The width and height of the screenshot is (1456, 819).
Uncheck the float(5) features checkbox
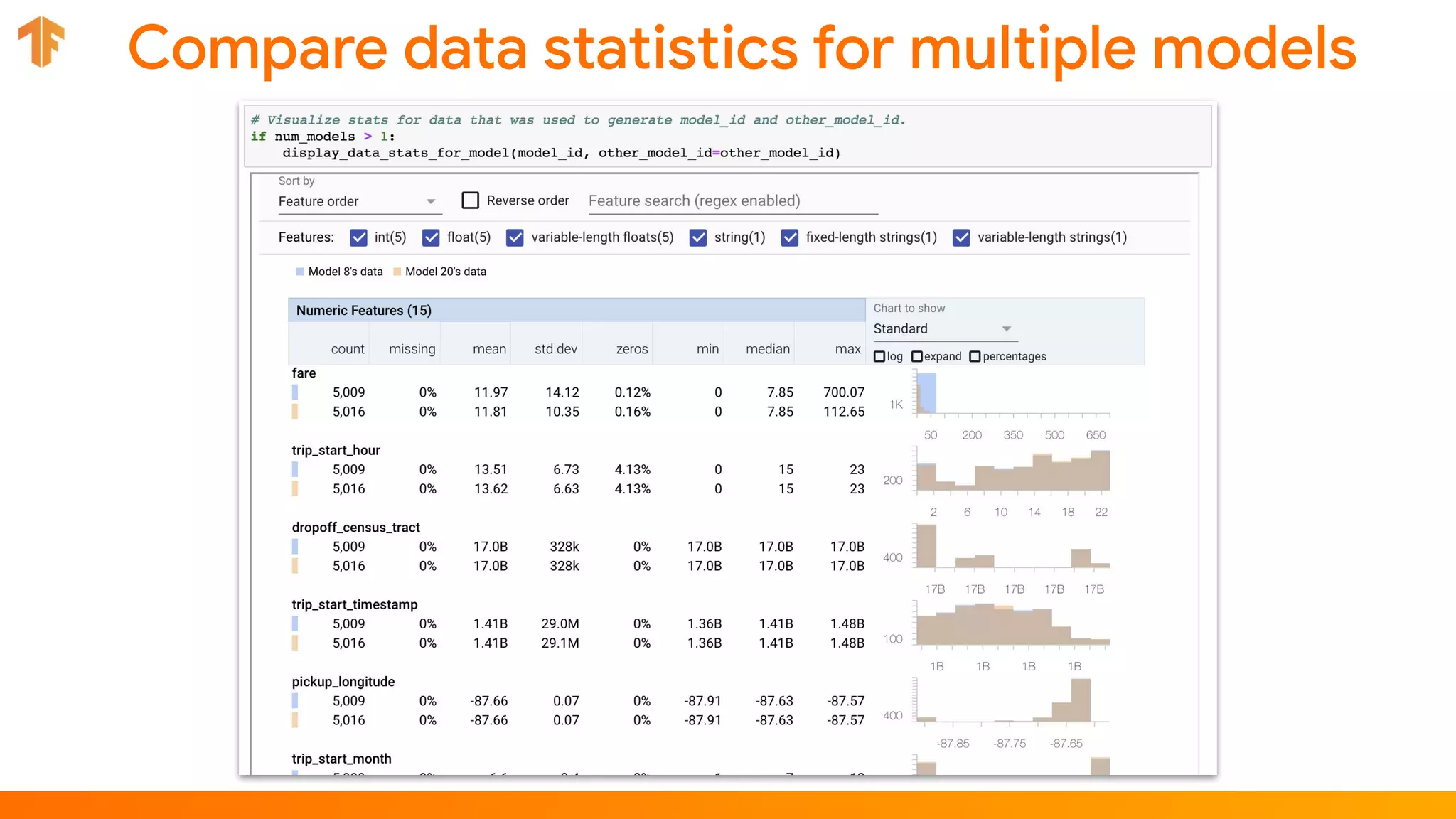tap(431, 237)
